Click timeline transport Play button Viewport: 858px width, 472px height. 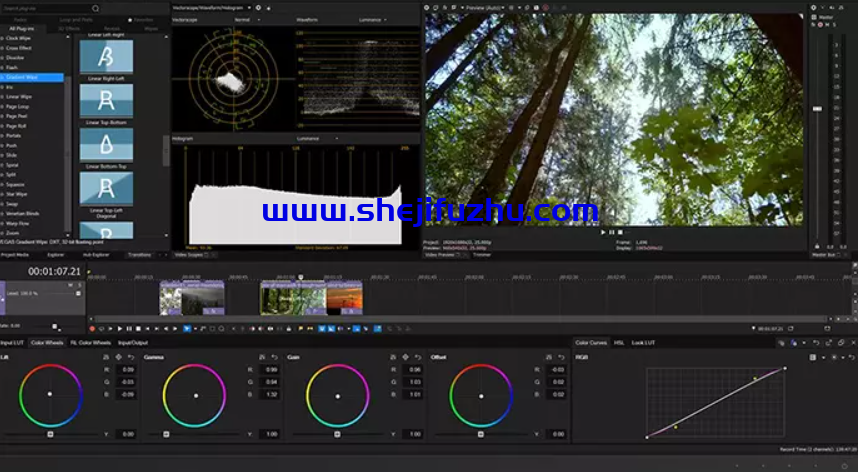click(x=120, y=329)
